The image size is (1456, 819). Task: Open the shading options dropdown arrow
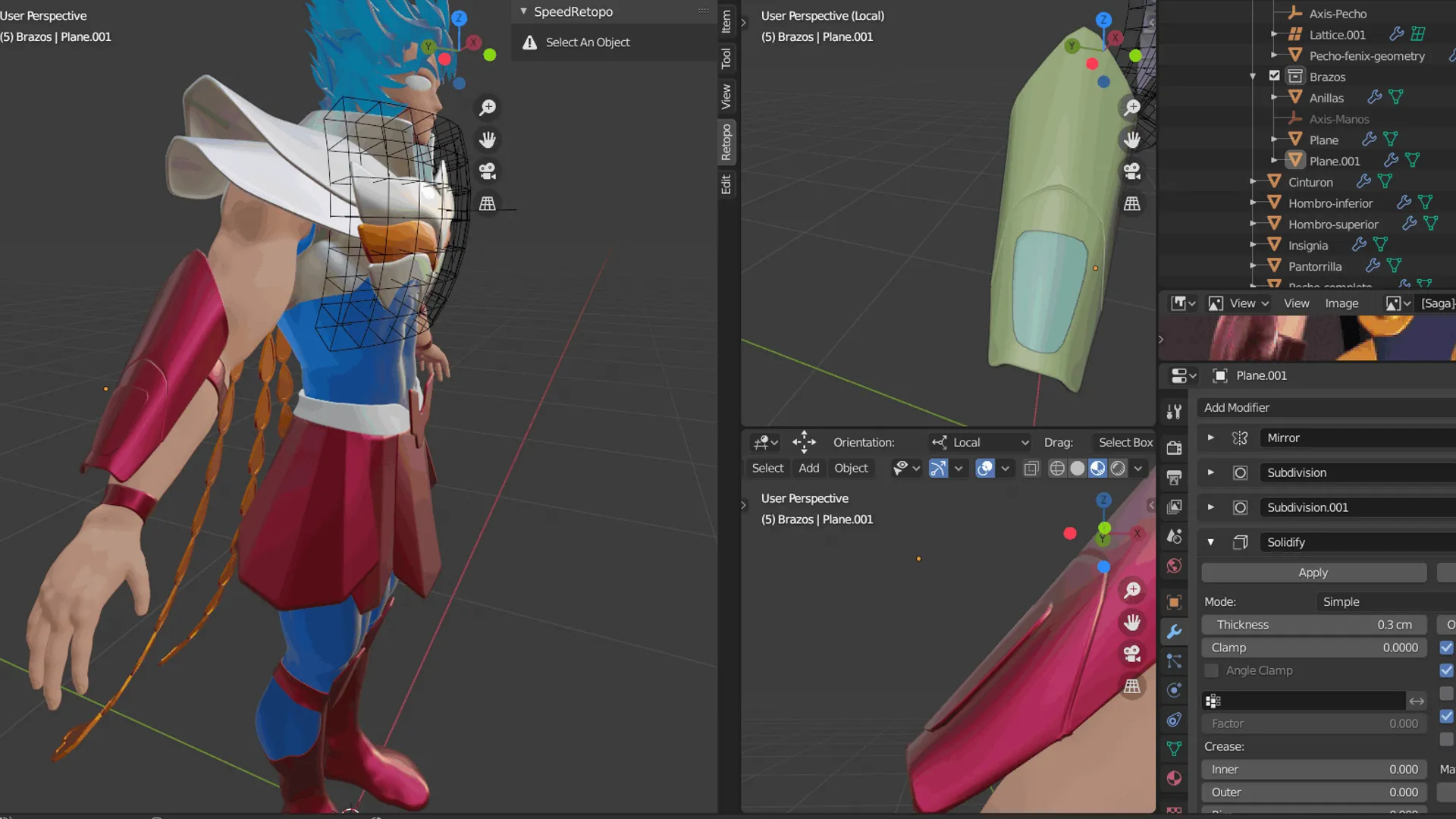click(x=1138, y=469)
